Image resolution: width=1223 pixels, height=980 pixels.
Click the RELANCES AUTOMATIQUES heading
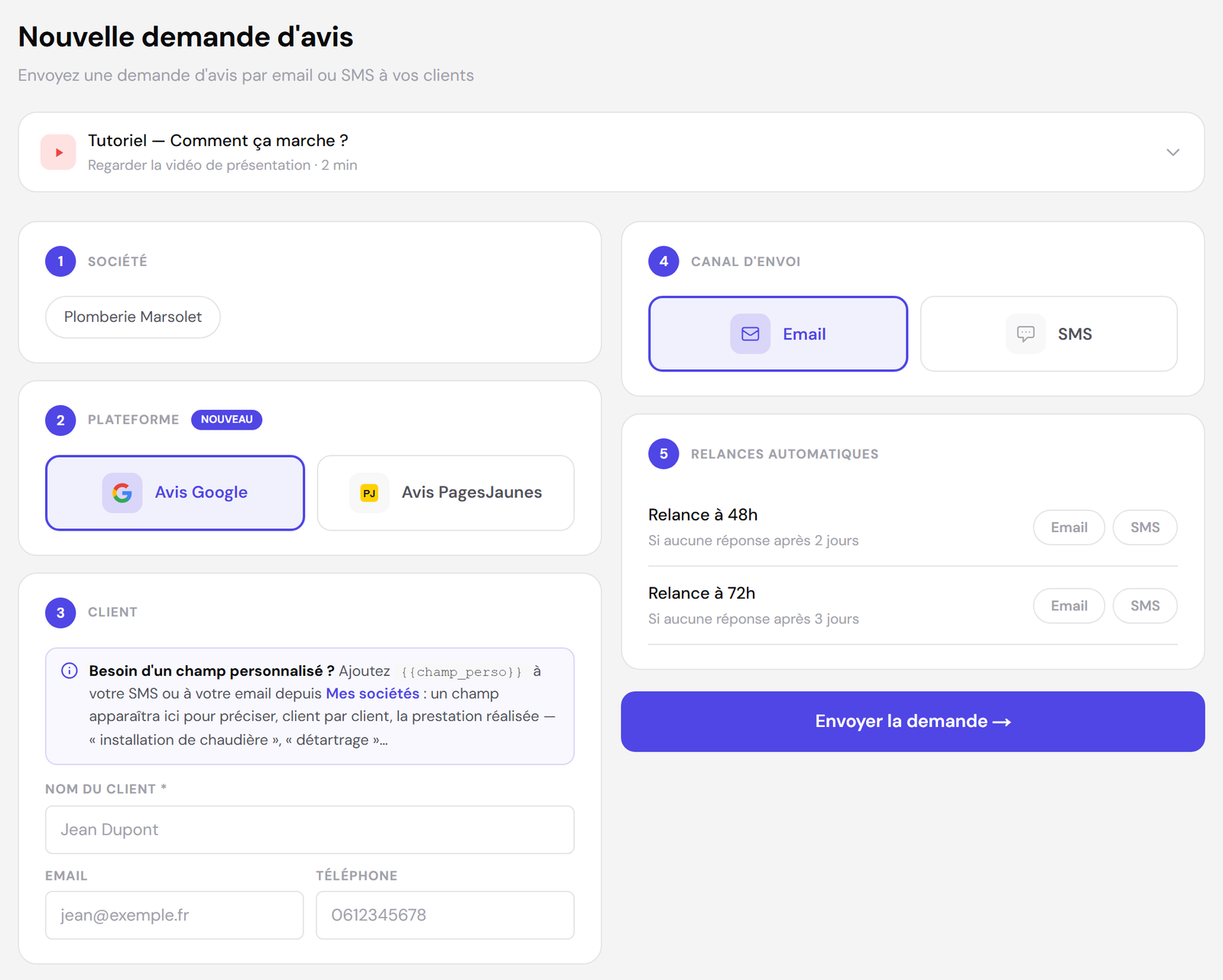[784, 454]
